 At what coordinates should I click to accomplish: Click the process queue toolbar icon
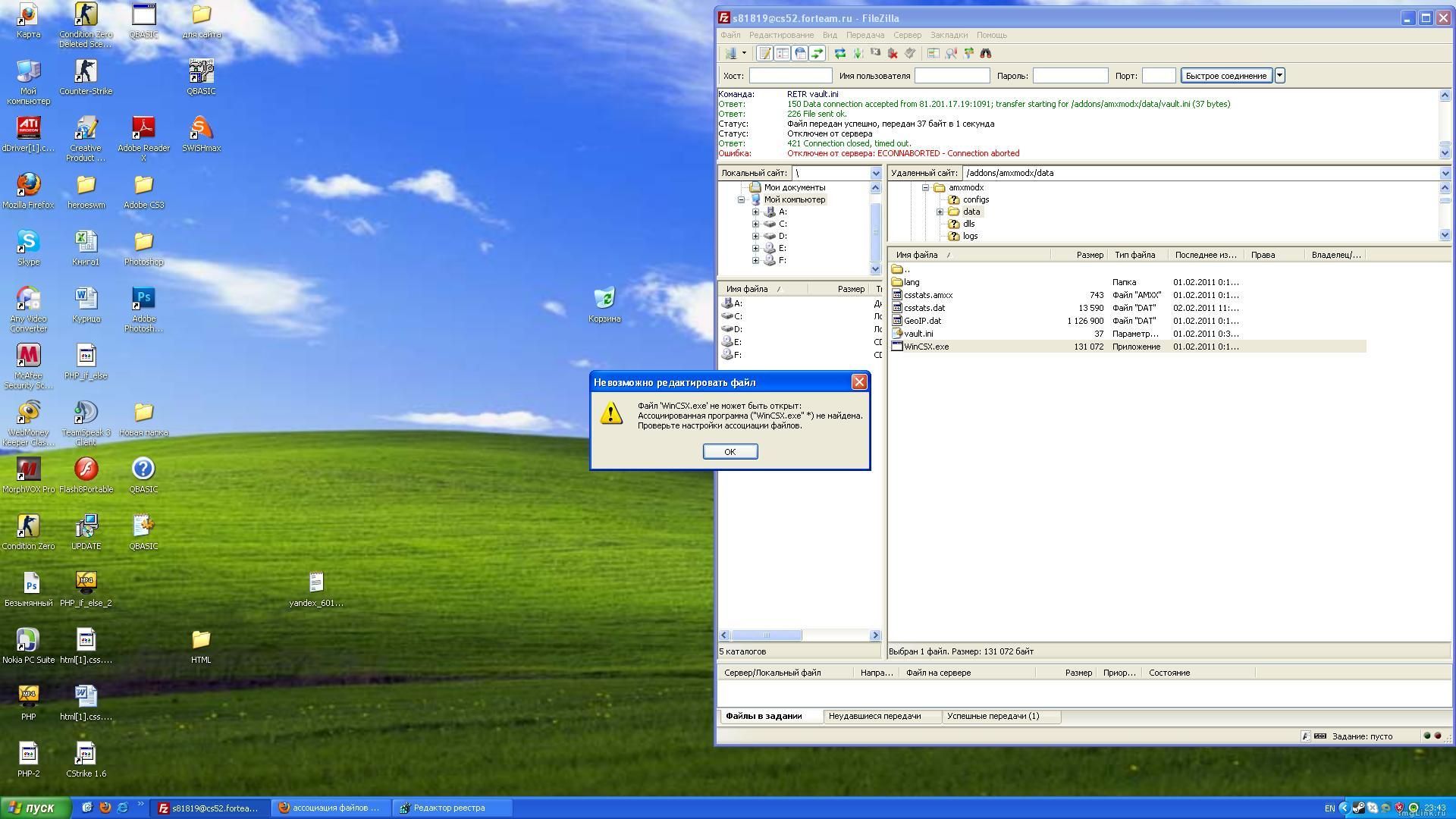point(858,53)
